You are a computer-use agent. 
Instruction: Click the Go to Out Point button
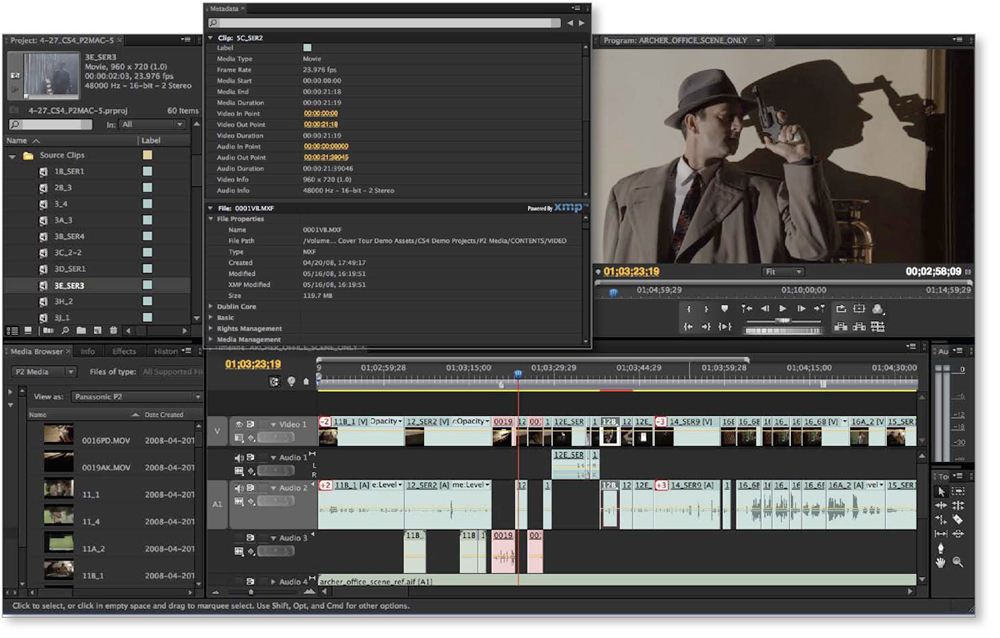coord(706,327)
